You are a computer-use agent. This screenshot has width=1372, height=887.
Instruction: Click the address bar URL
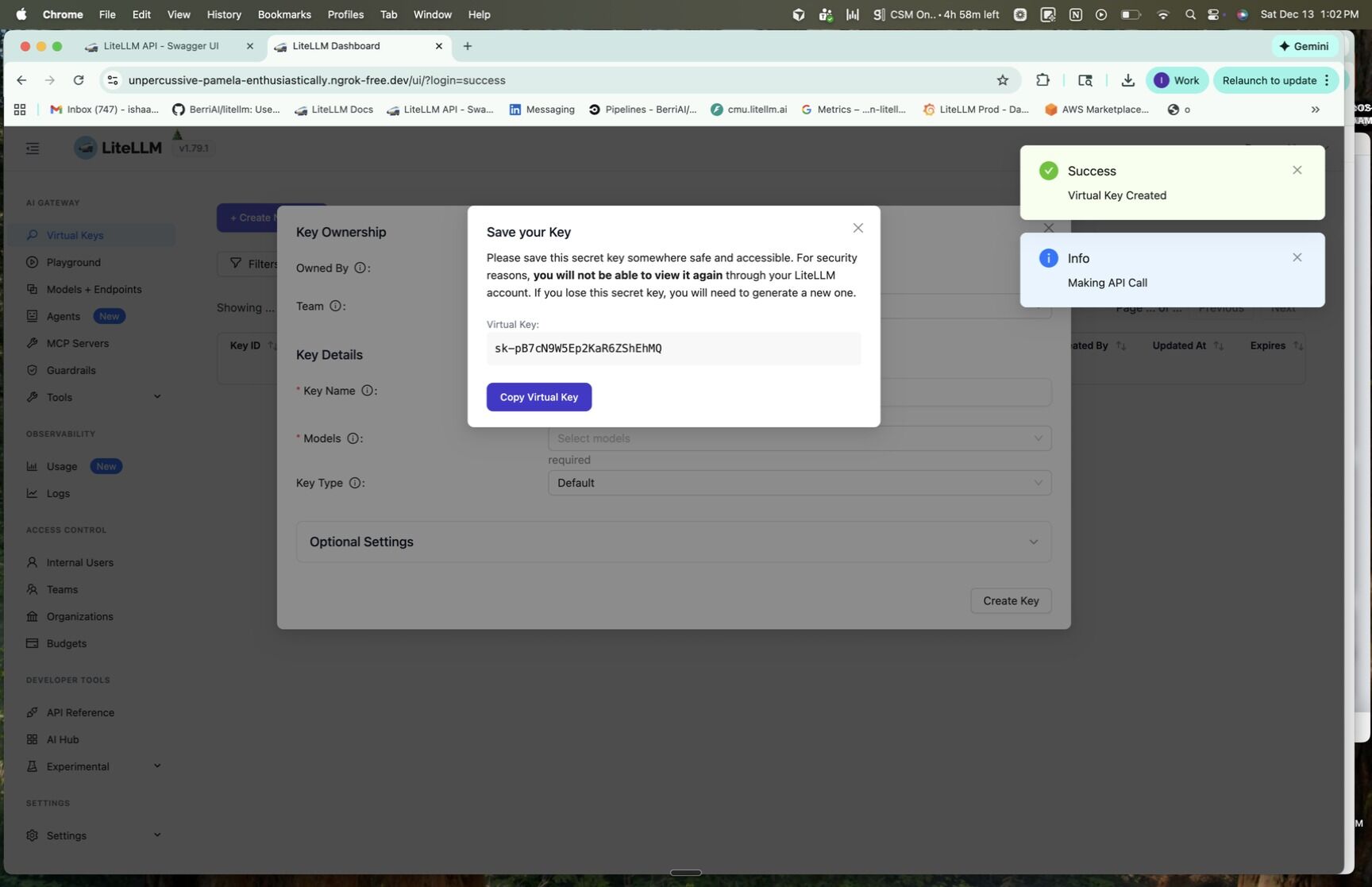(317, 80)
